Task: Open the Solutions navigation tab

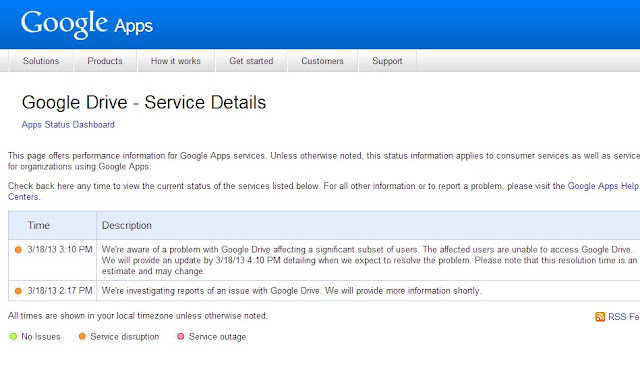Action: 41,61
